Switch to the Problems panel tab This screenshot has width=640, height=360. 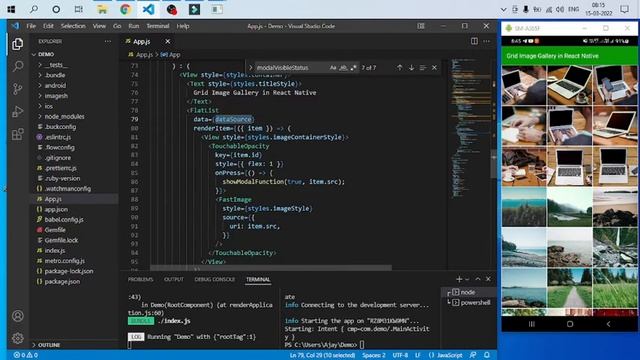pos(140,280)
